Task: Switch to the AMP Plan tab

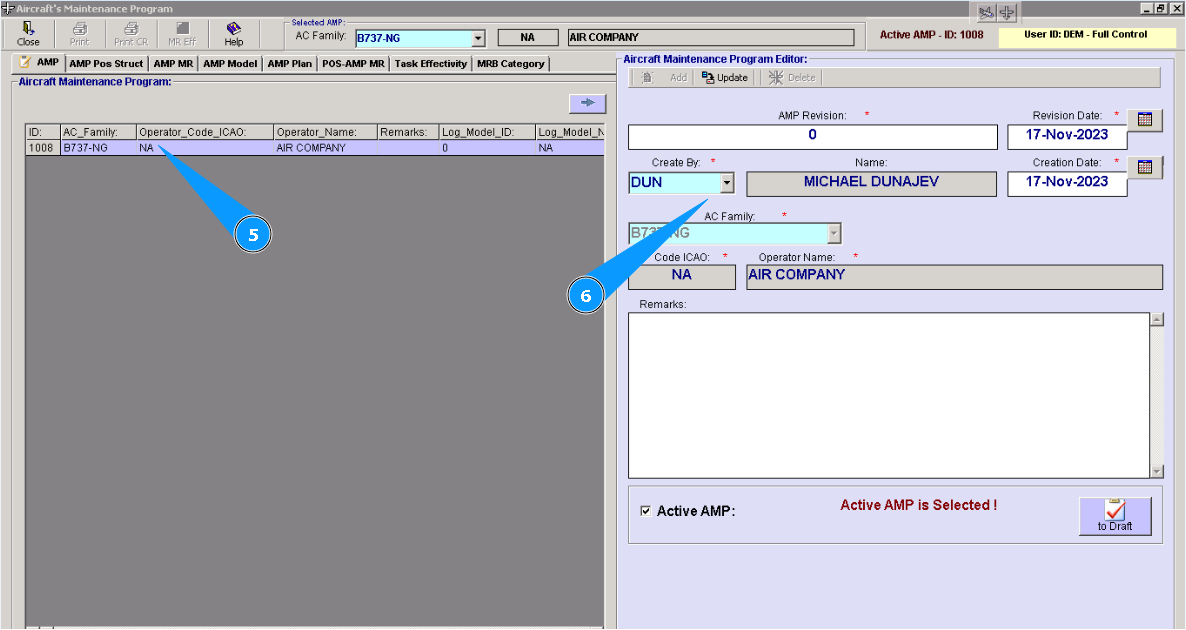Action: [x=290, y=64]
